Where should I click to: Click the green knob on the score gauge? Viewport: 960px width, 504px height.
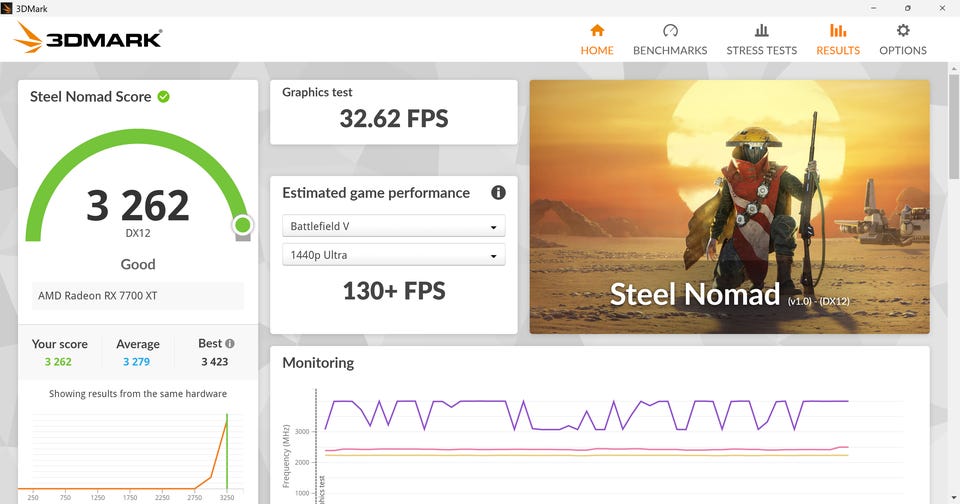(242, 225)
